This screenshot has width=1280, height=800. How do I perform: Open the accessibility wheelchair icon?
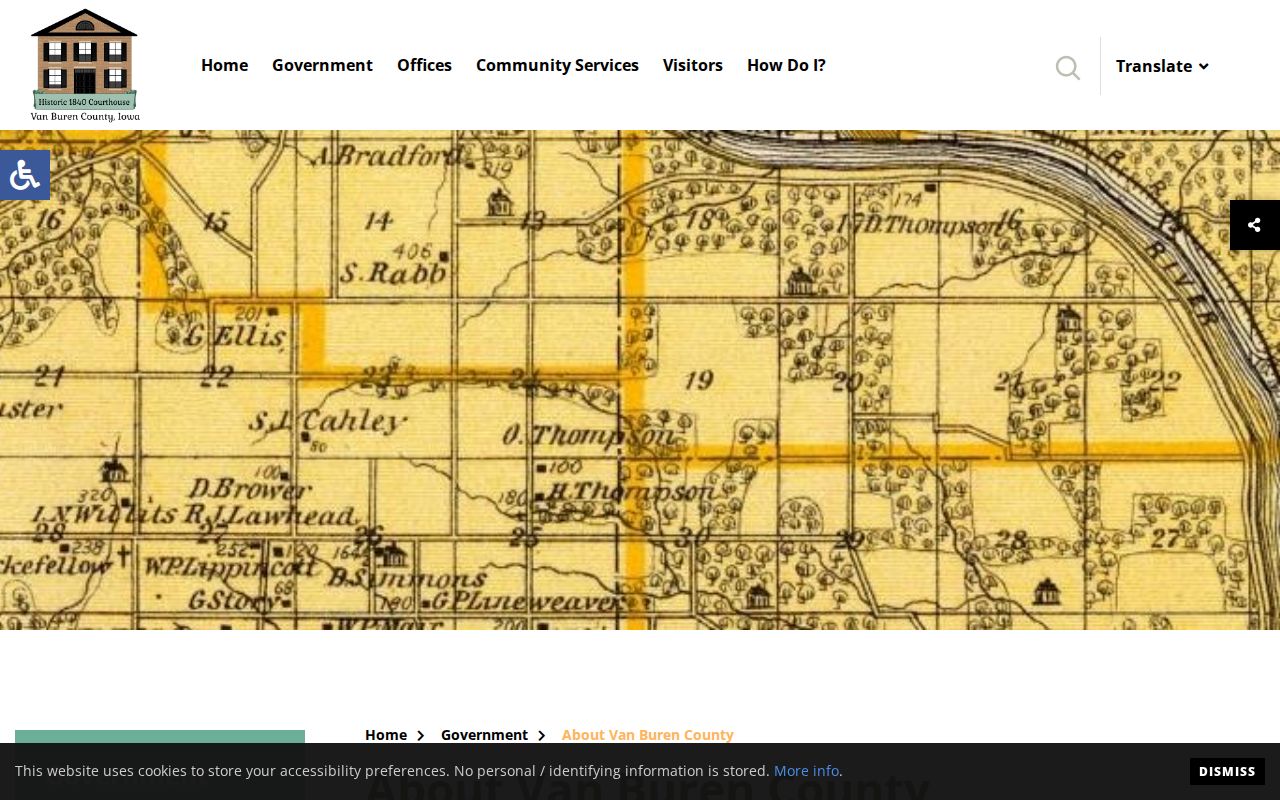point(24,175)
